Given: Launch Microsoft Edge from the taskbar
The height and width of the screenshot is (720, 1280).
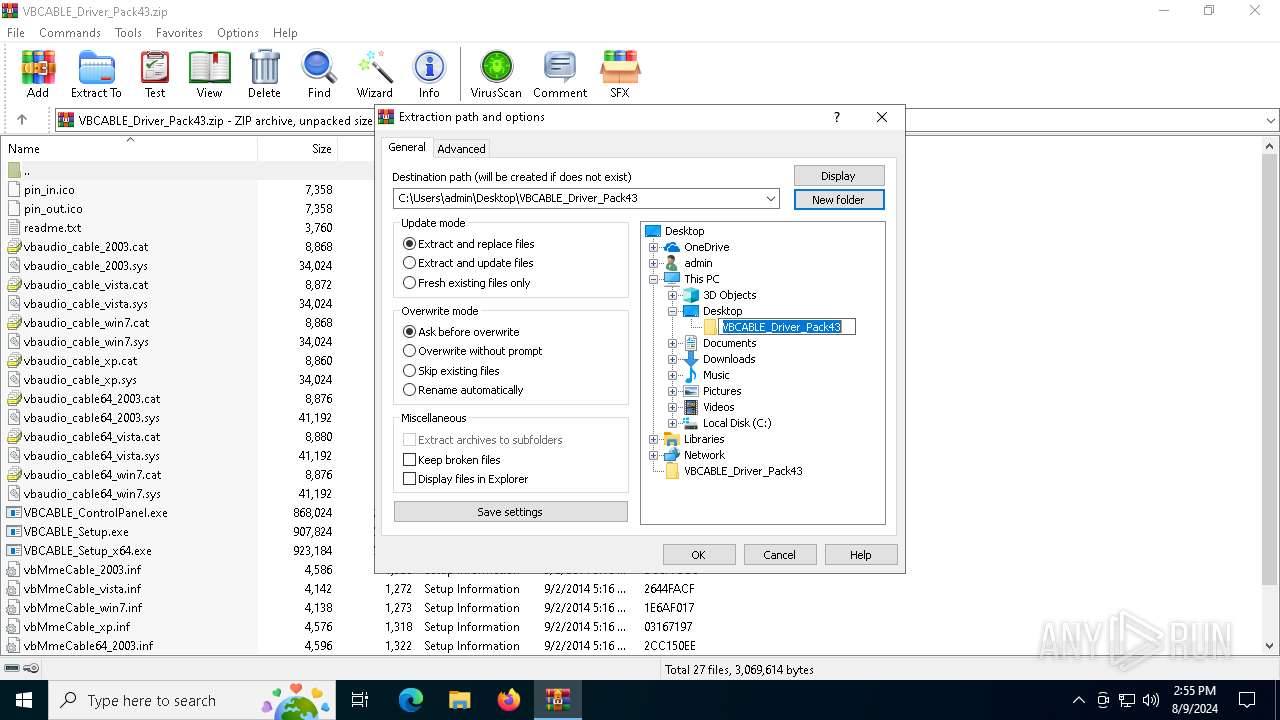Looking at the screenshot, I should pos(411,700).
